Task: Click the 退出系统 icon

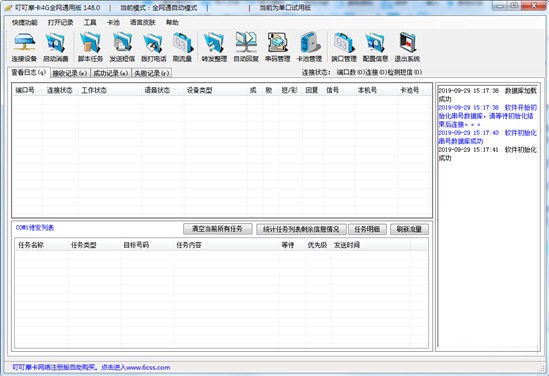Action: [x=407, y=47]
